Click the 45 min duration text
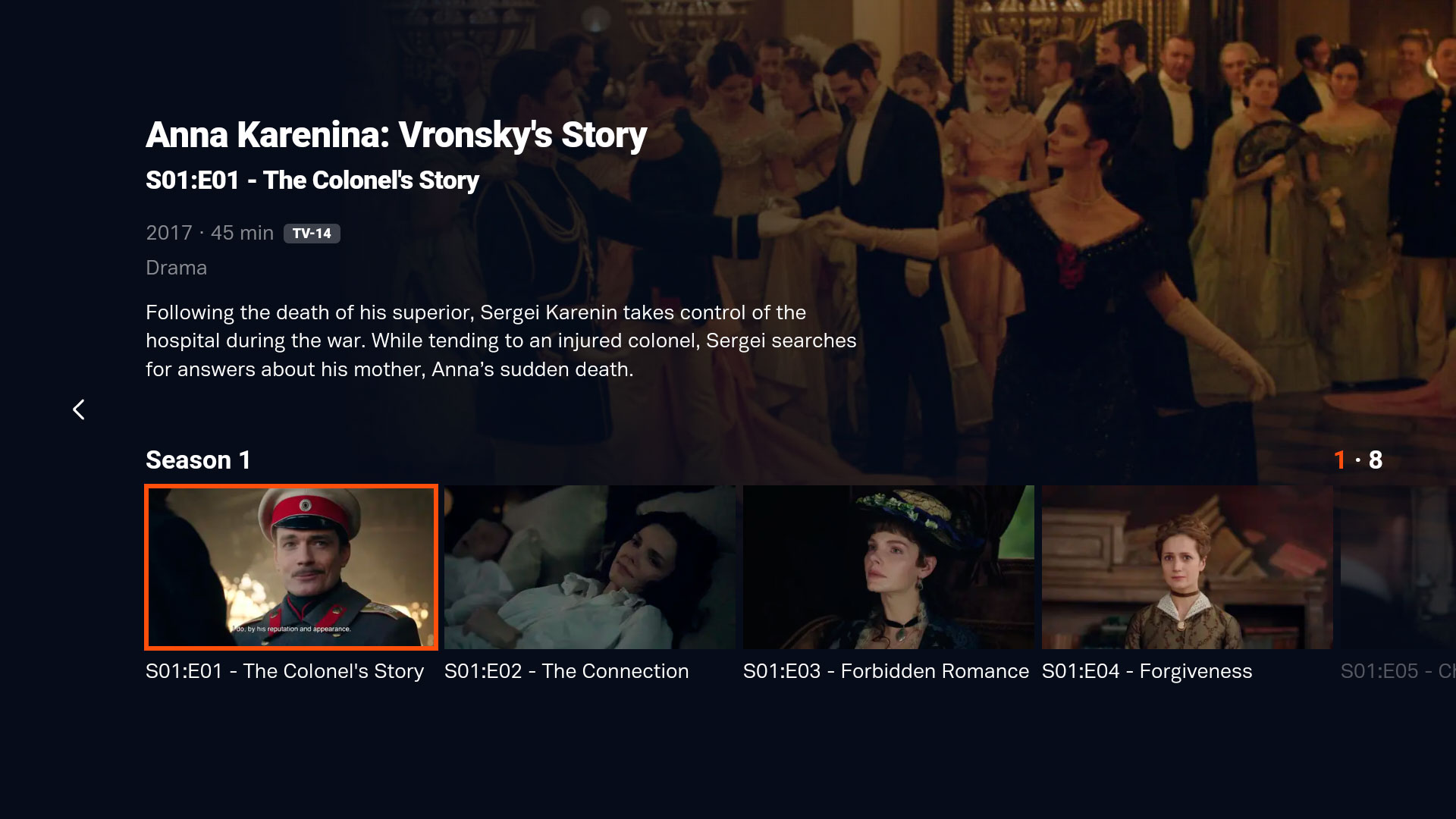This screenshot has height=819, width=1456. tap(242, 233)
